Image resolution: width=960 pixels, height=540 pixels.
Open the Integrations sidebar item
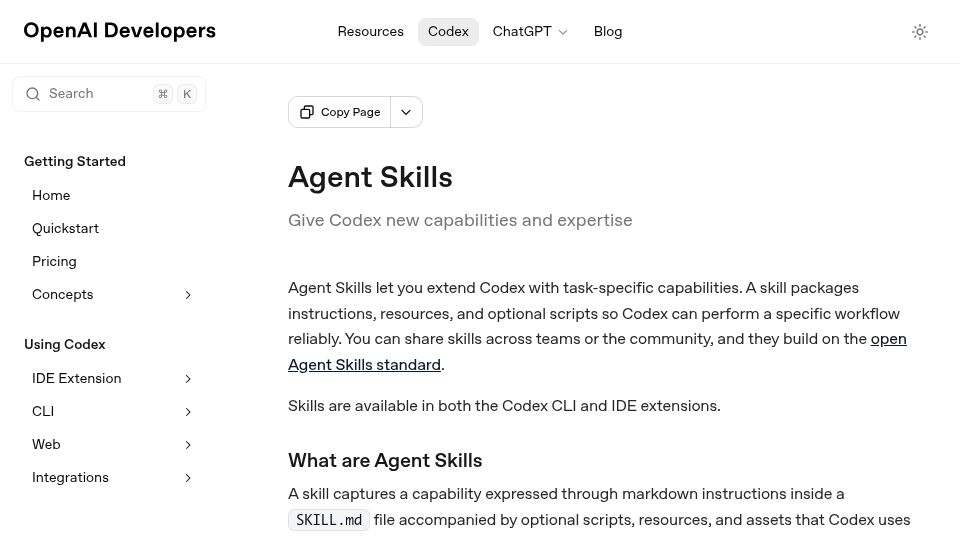pyautogui.click(x=70, y=478)
